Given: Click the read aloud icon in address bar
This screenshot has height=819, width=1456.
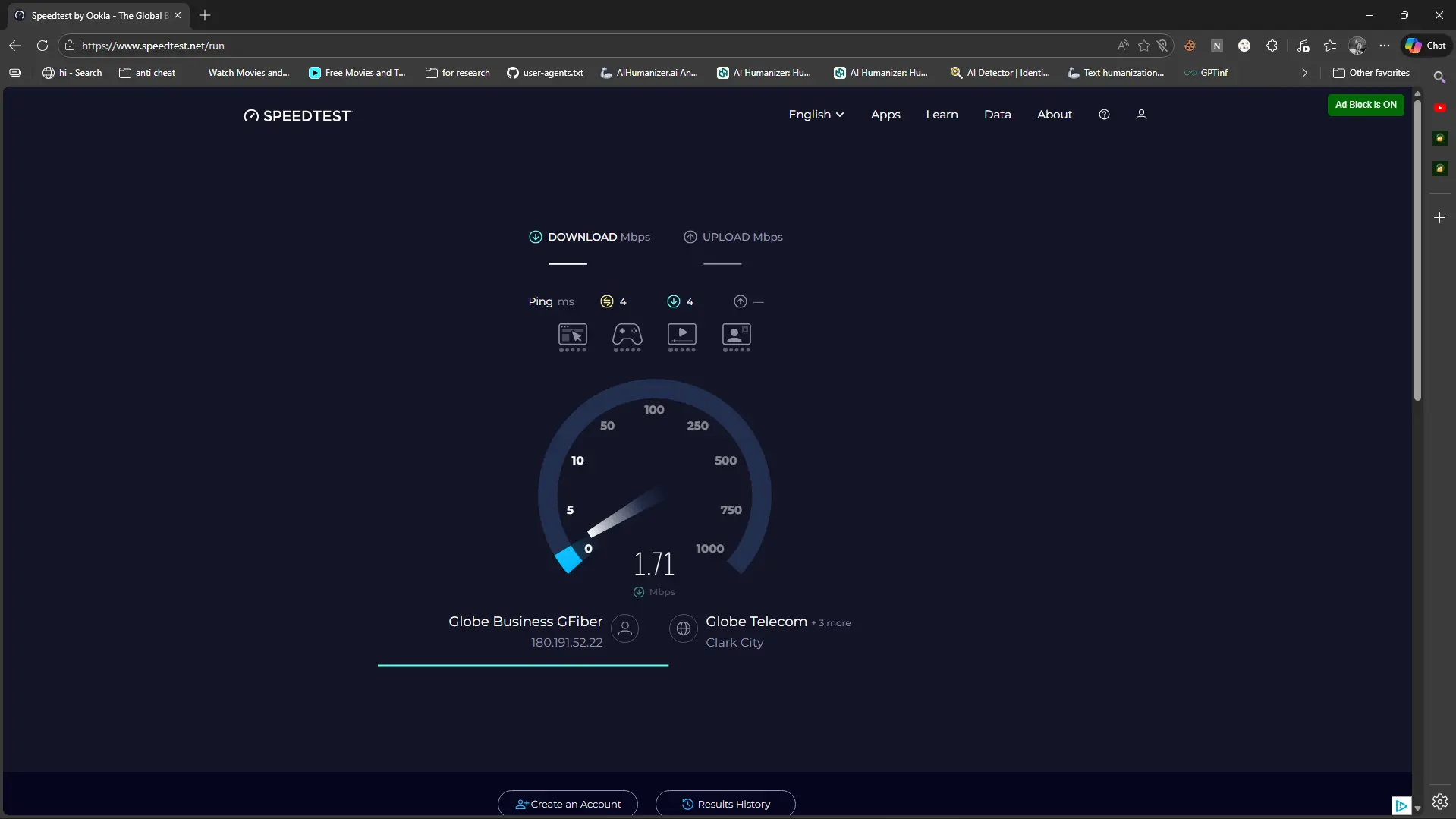Looking at the screenshot, I should (1123, 46).
